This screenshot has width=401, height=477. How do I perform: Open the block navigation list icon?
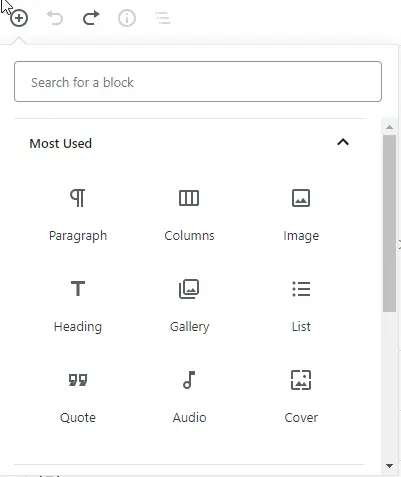tap(163, 18)
